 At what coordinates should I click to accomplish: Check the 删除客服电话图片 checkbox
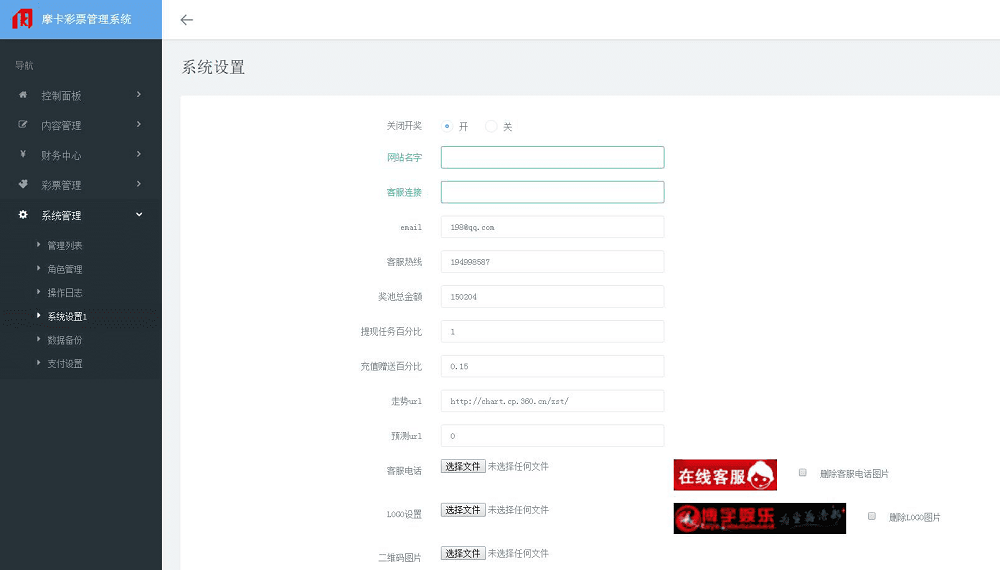[802, 472]
